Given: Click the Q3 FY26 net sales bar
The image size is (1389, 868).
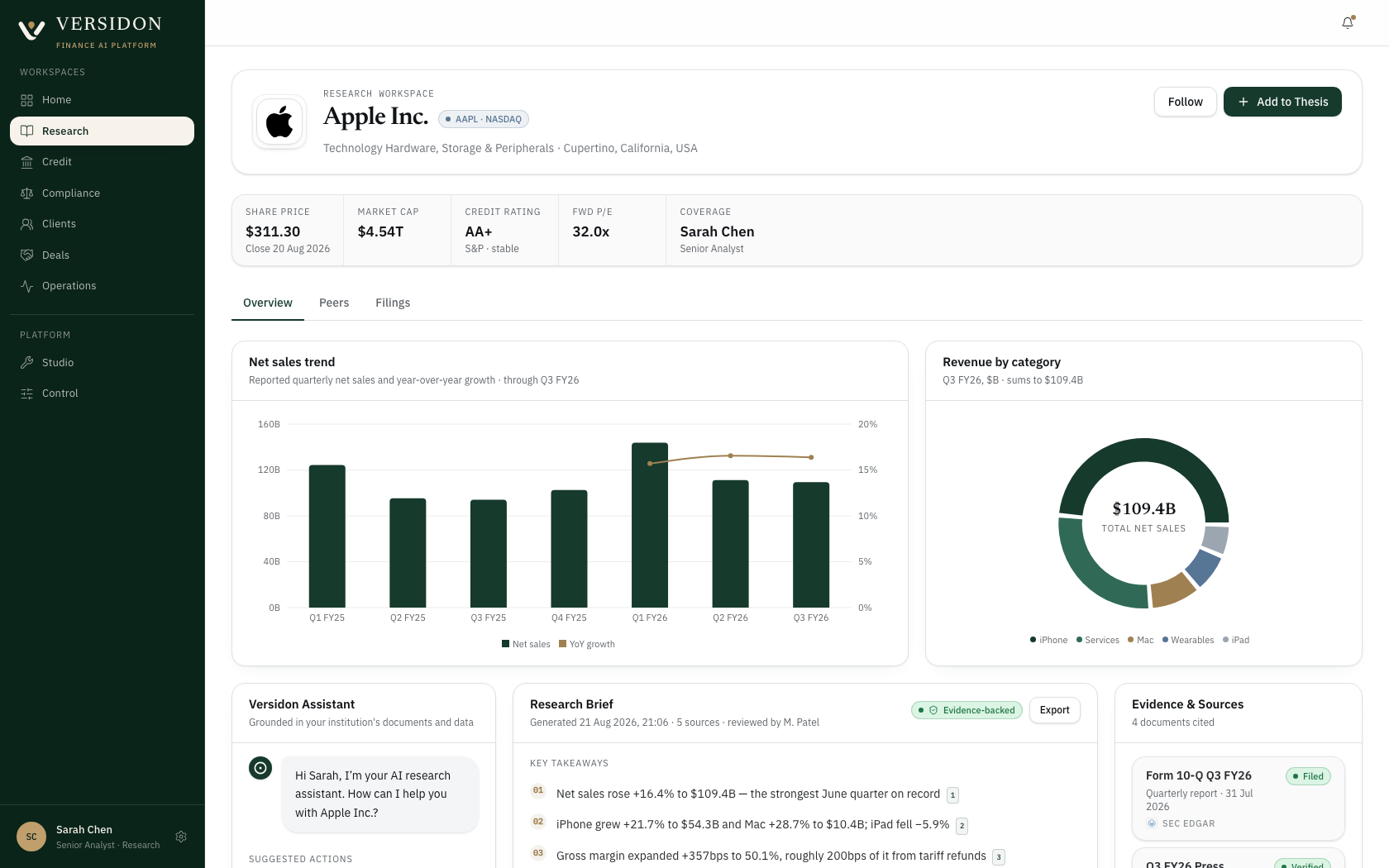Looking at the screenshot, I should point(811,545).
